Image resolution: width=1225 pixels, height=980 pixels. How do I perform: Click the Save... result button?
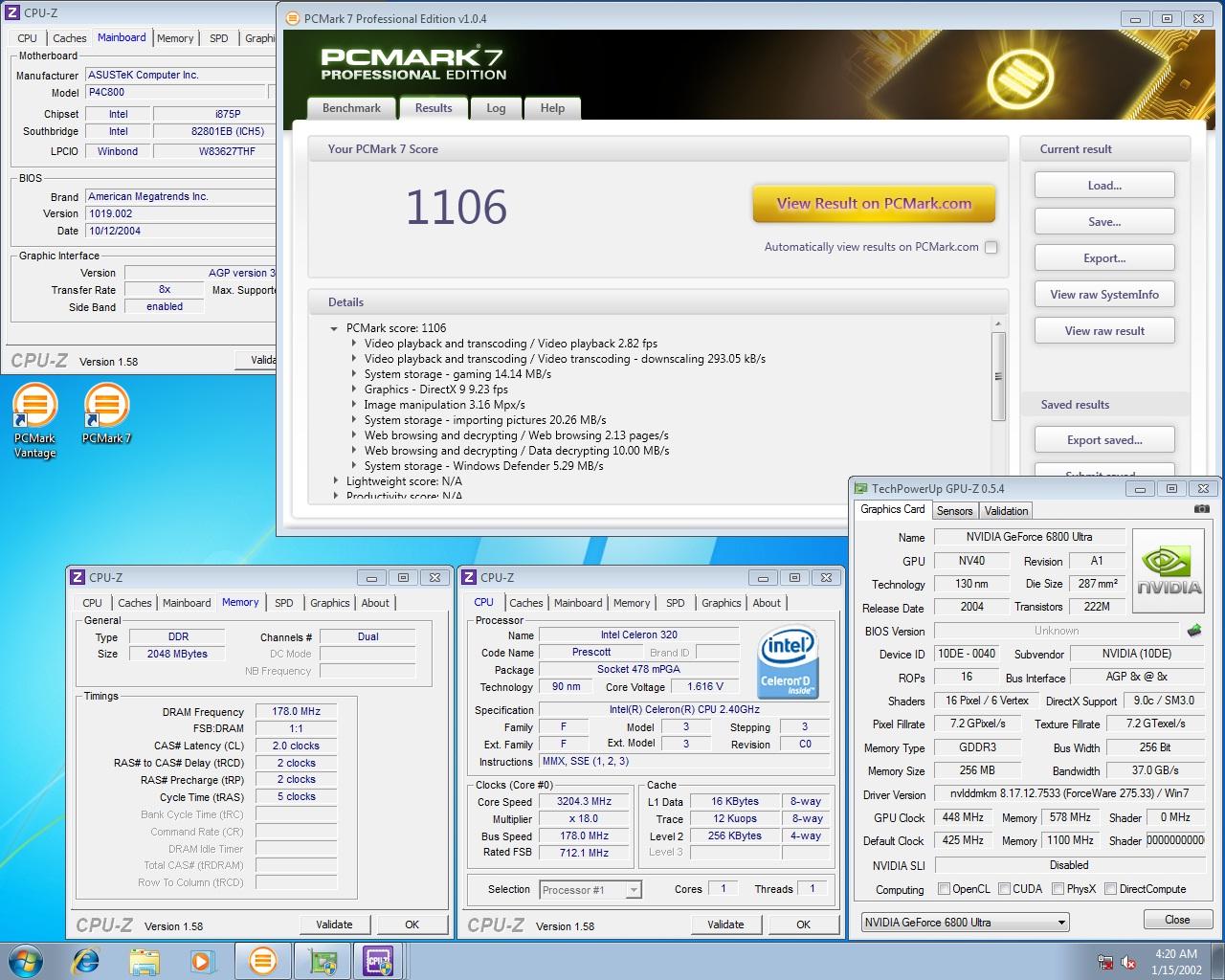(x=1104, y=222)
